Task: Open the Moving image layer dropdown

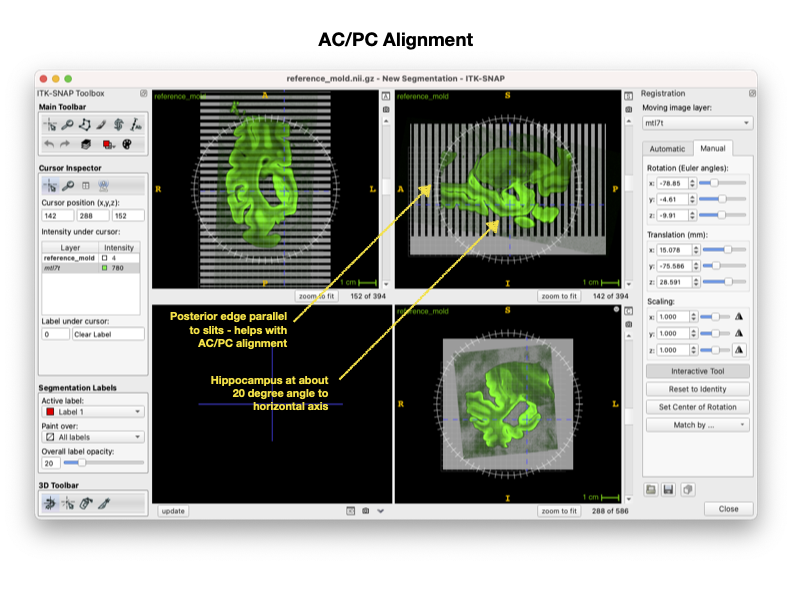Action: pos(698,123)
